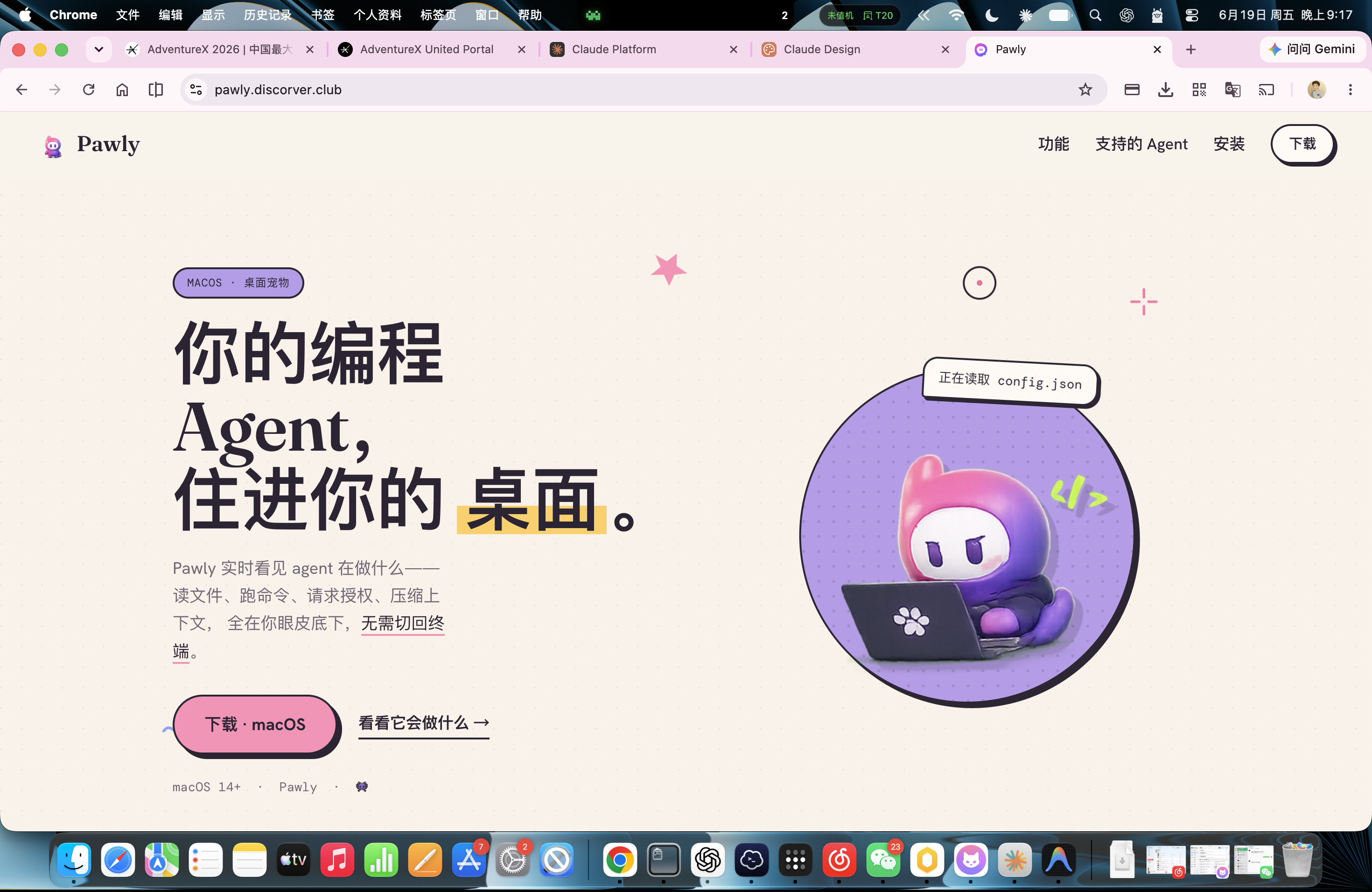Launch NetEase Music from the Dock
The height and width of the screenshot is (892, 1372).
click(839, 860)
